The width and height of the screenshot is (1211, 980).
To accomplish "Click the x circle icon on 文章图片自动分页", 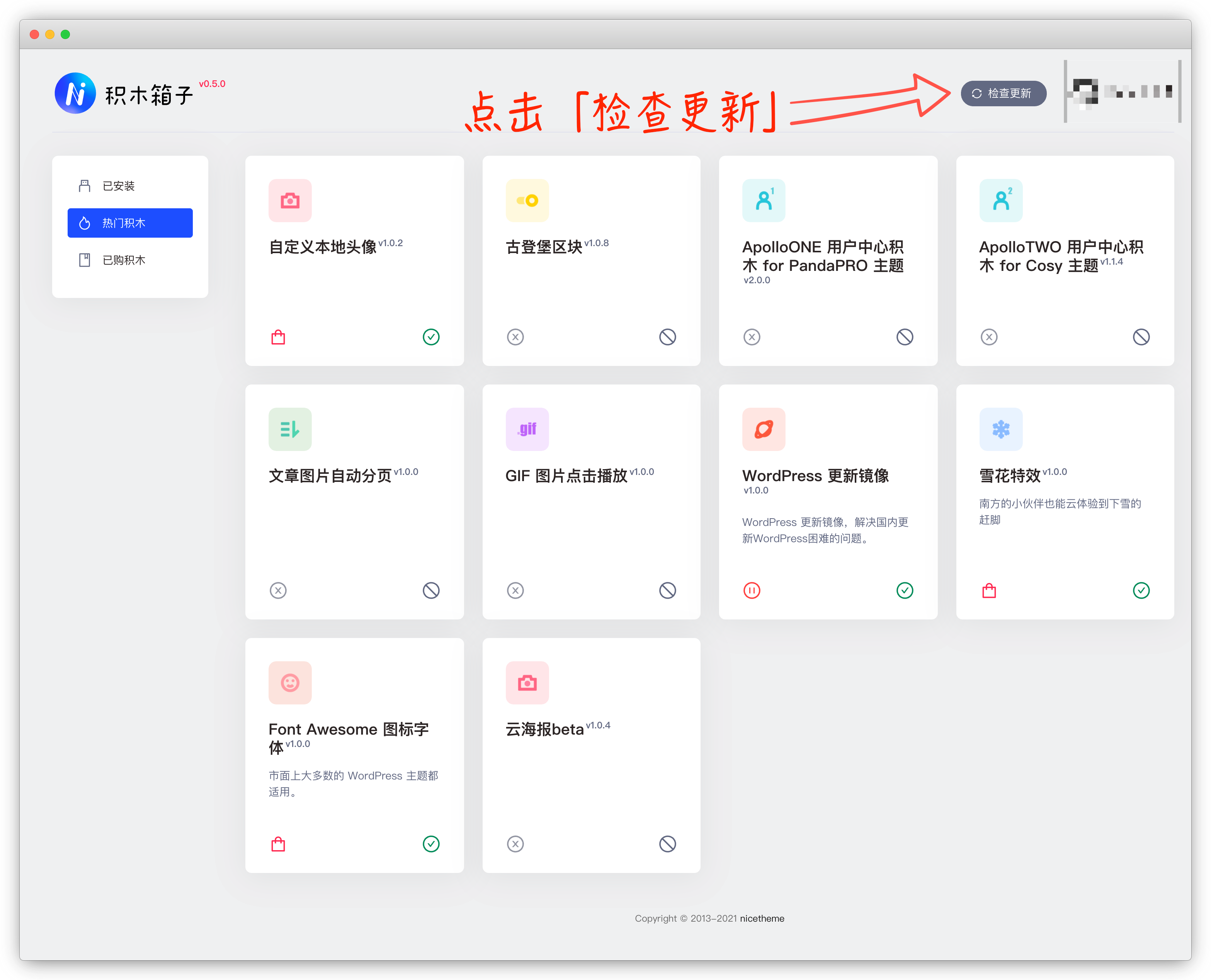I will tap(278, 590).
